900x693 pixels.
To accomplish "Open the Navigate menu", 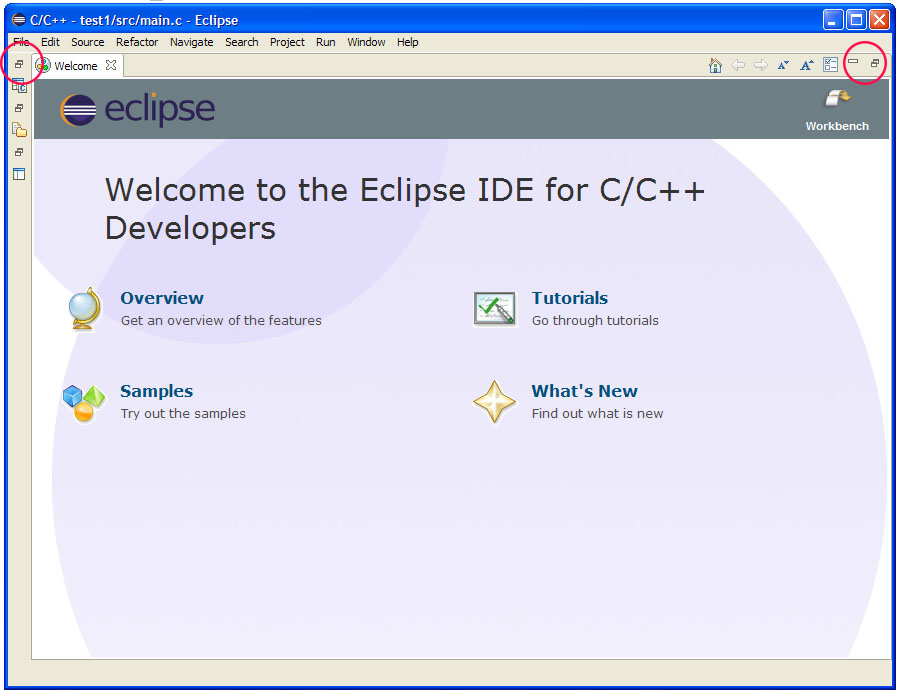I will coord(192,42).
